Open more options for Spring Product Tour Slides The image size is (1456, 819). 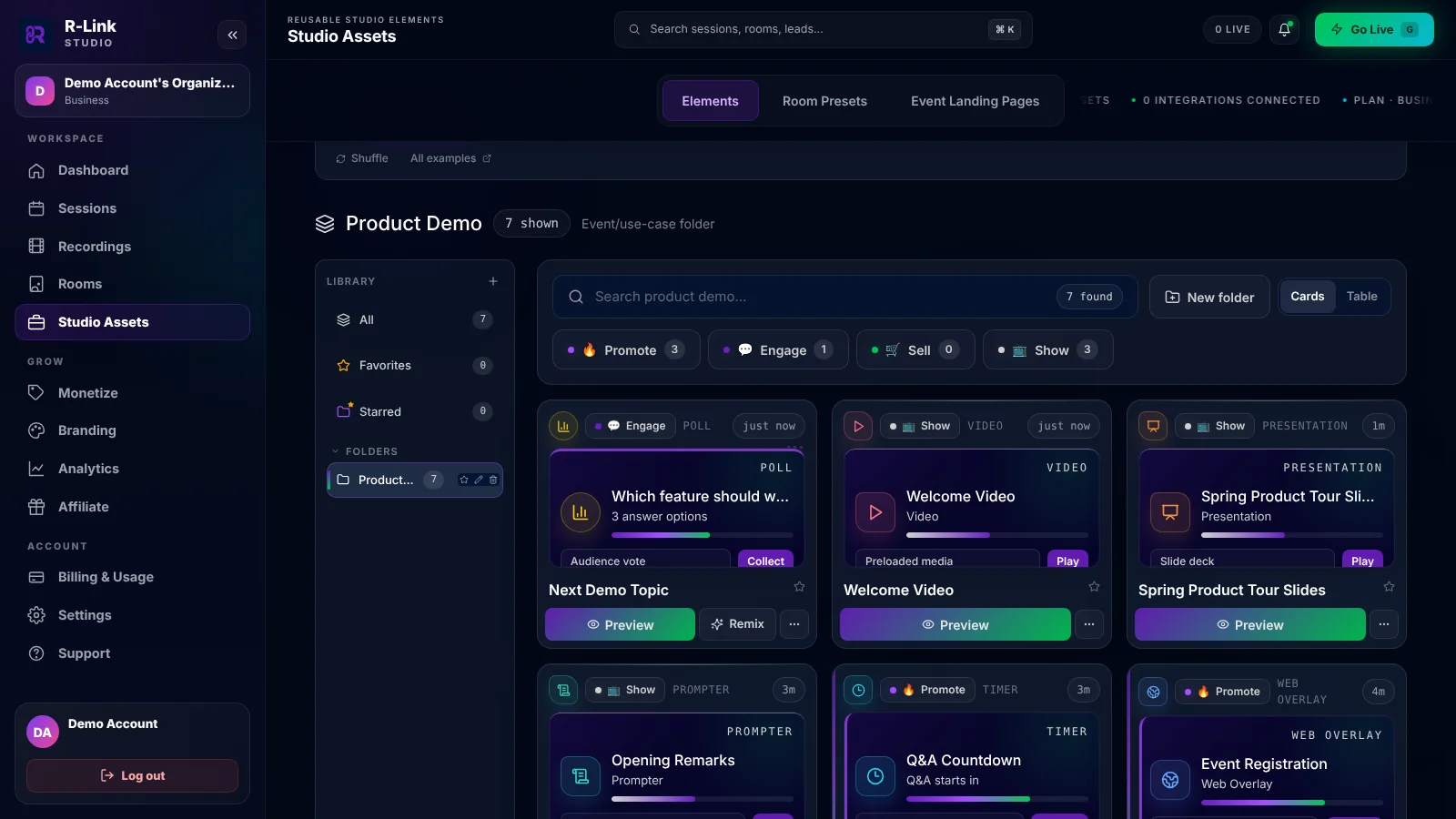pyautogui.click(x=1384, y=624)
